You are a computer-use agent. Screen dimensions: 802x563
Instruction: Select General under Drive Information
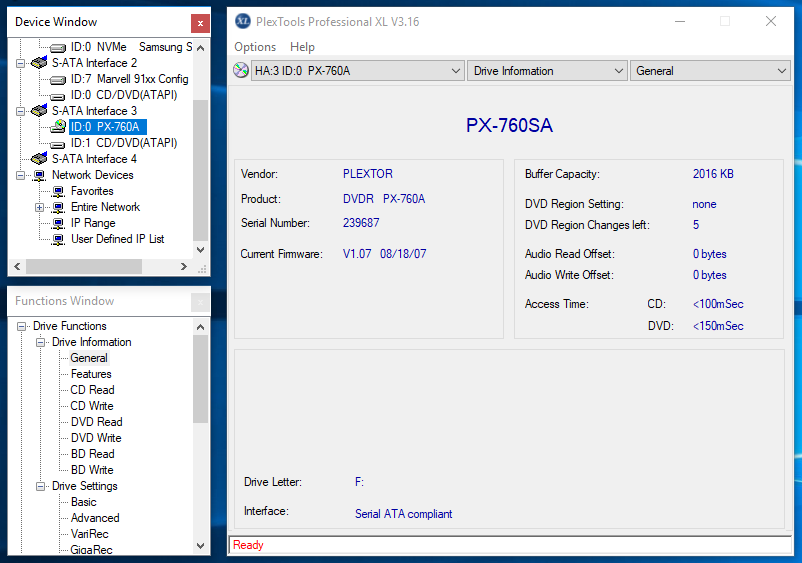[89, 358]
